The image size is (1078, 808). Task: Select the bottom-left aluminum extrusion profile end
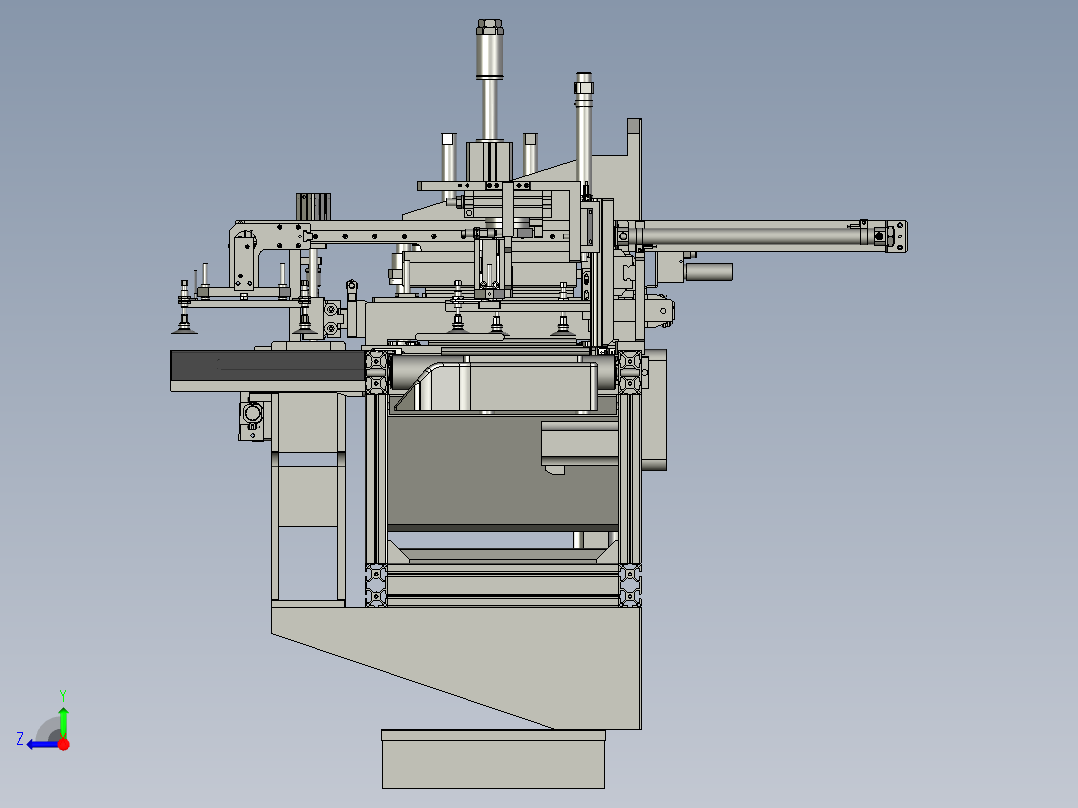point(376,585)
